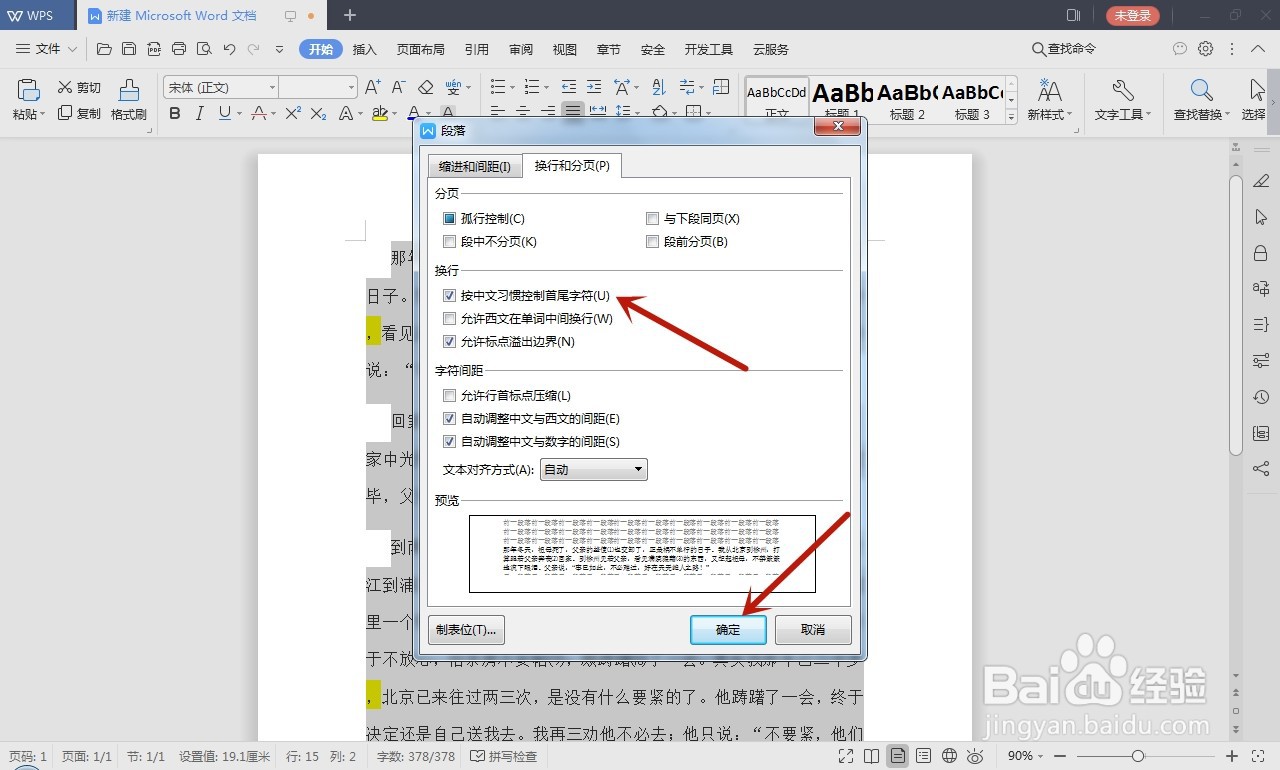1280x770 pixels.
Task: Click the print icon in quick toolbar
Action: pyautogui.click(x=179, y=48)
